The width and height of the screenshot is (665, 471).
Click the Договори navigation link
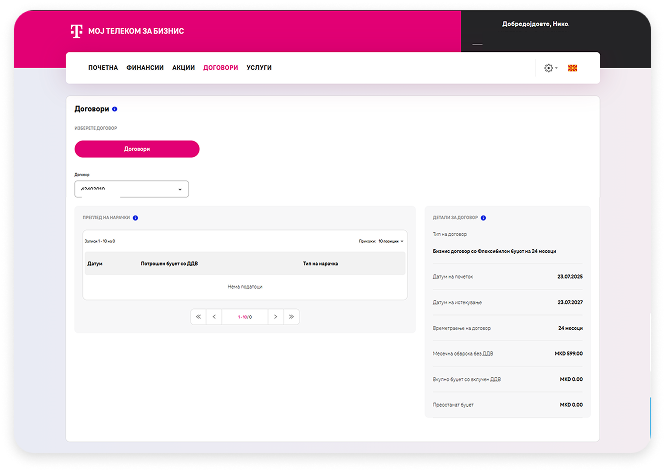point(221,68)
